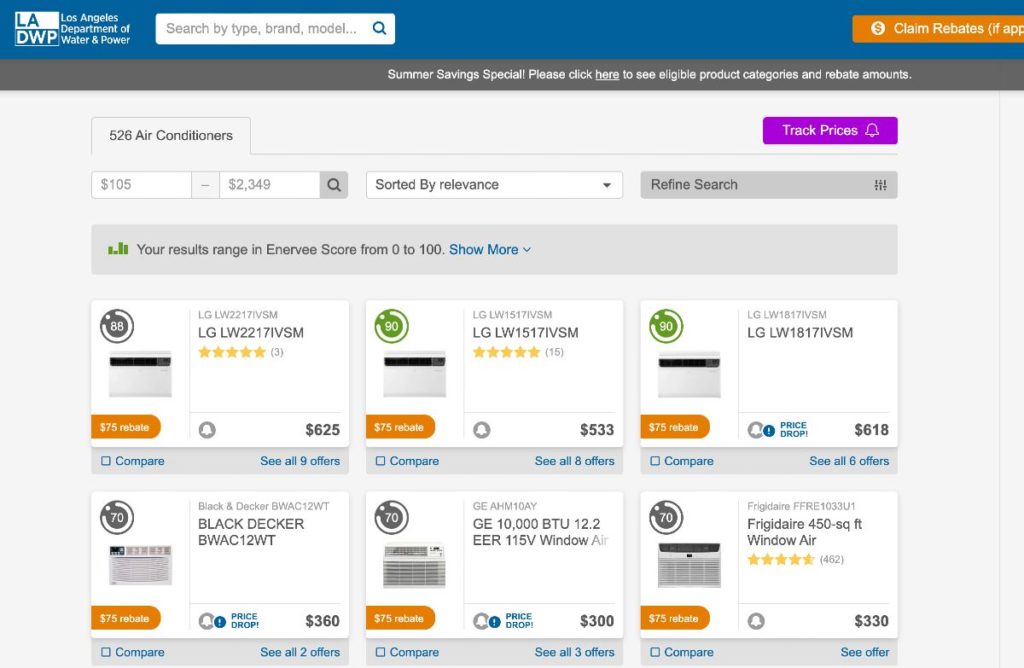This screenshot has height=668, width=1024.
Task: Open See offer for Frigidaire FFRE1033U1
Action: pos(865,652)
